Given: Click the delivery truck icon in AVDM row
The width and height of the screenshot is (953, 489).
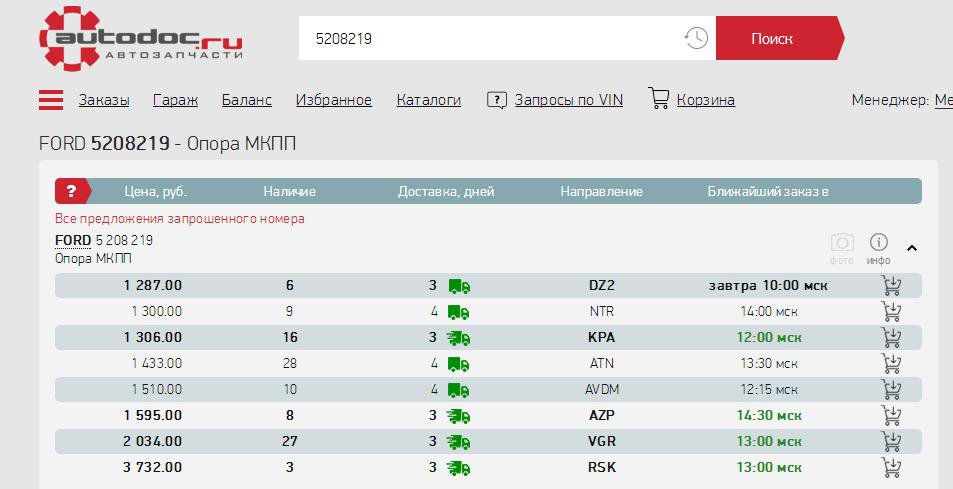Looking at the screenshot, I should point(459,390).
